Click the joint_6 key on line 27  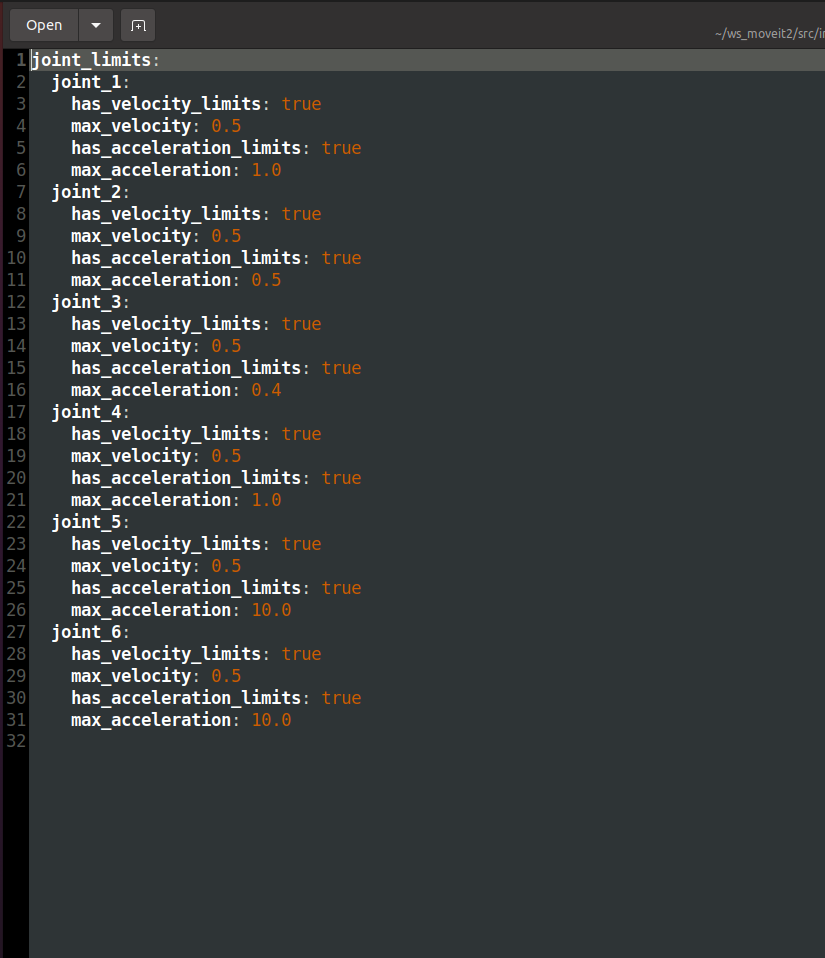(x=84, y=631)
